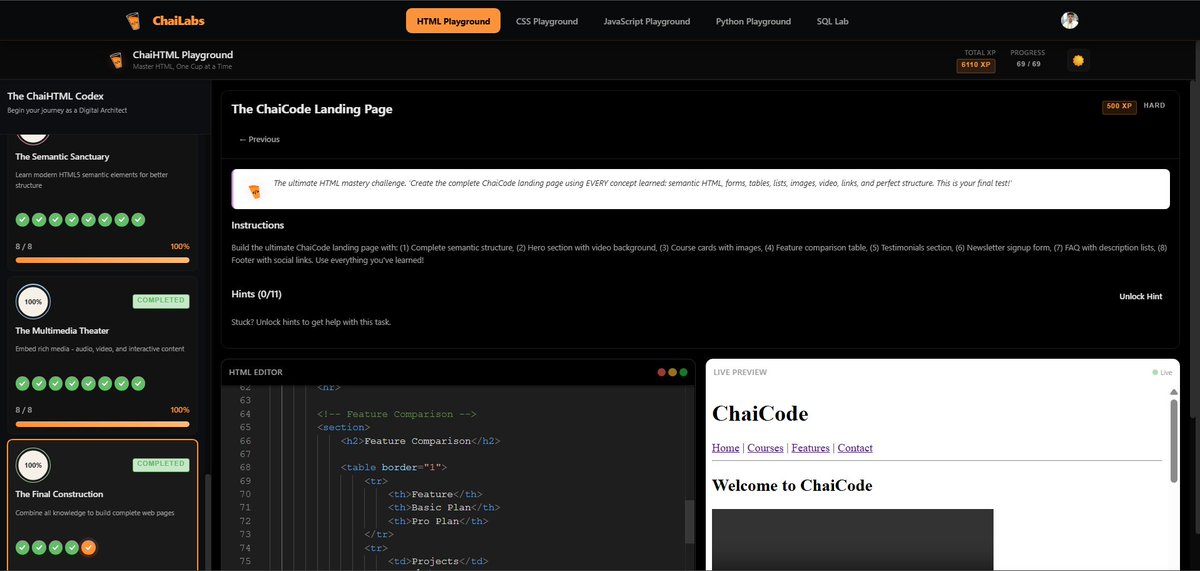
Task: Open eighth checkmark task in Multimedia Theater
Action: [138, 383]
